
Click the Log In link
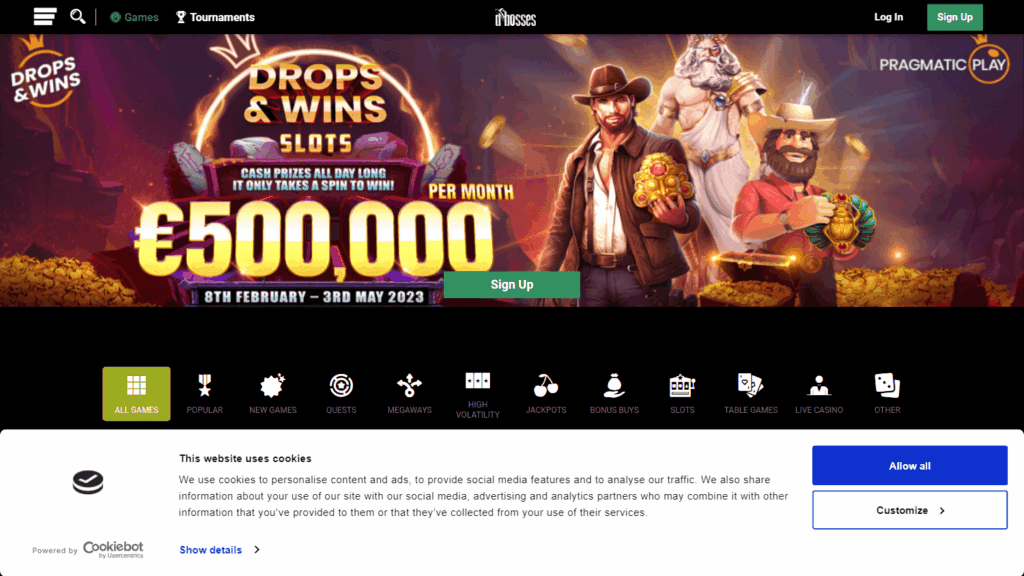(x=888, y=17)
